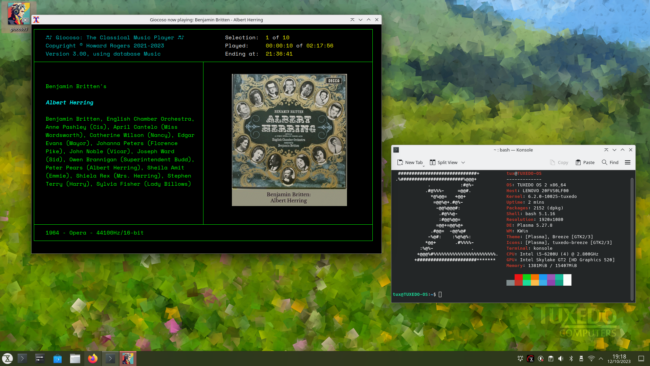
Task: Click Konsole's keep-above title bar button
Action: tap(606, 150)
